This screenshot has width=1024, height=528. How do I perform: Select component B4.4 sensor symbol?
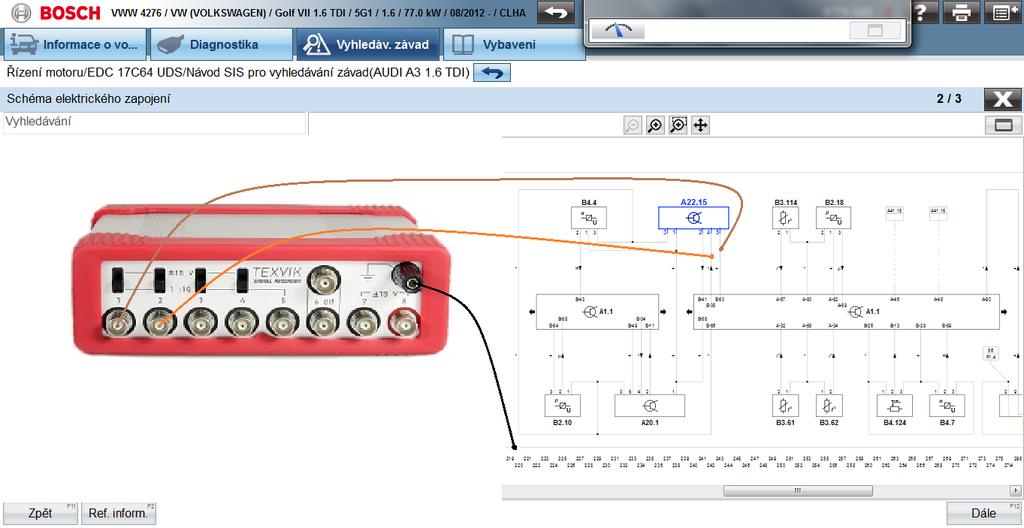point(588,218)
